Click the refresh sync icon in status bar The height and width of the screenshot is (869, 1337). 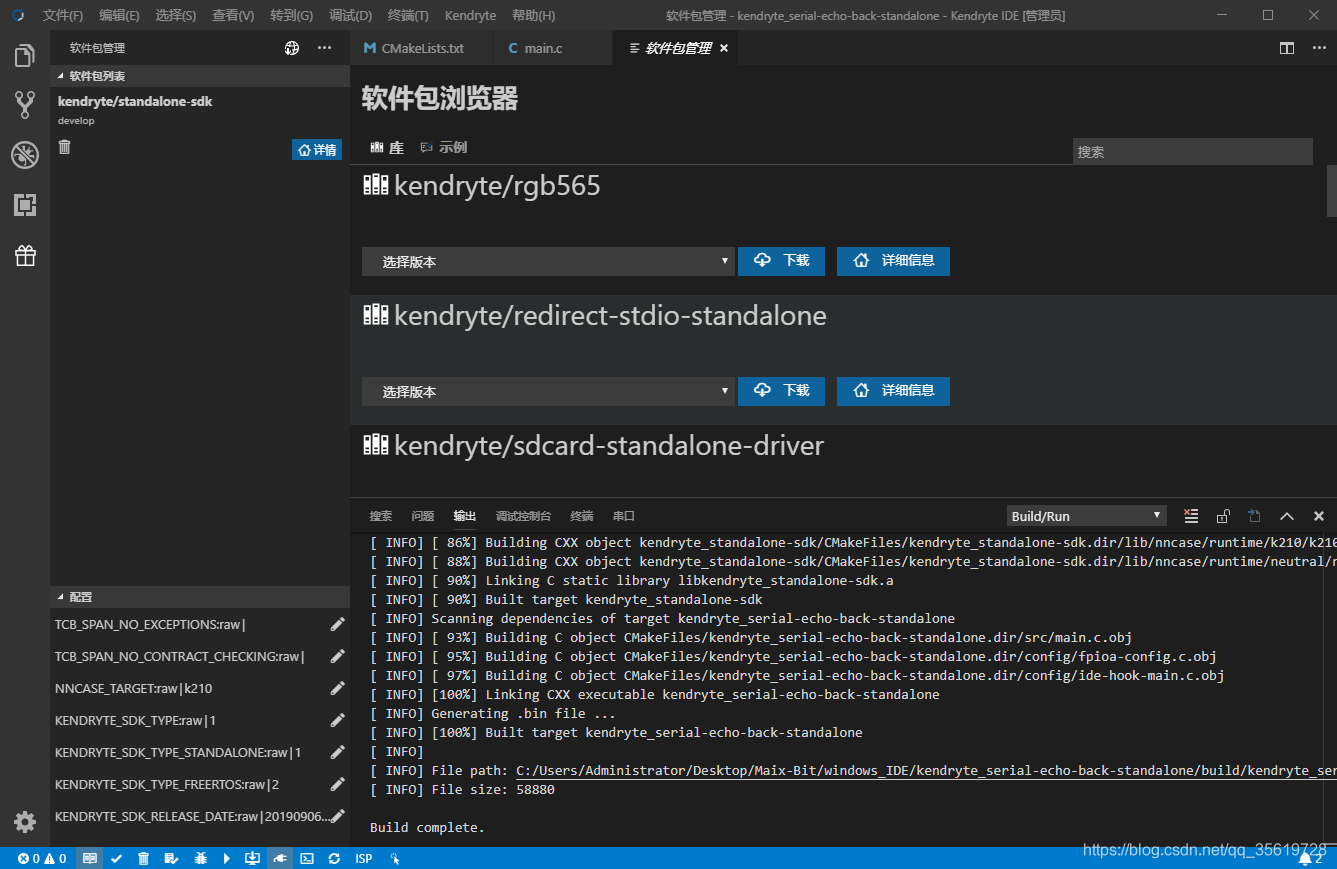334,858
